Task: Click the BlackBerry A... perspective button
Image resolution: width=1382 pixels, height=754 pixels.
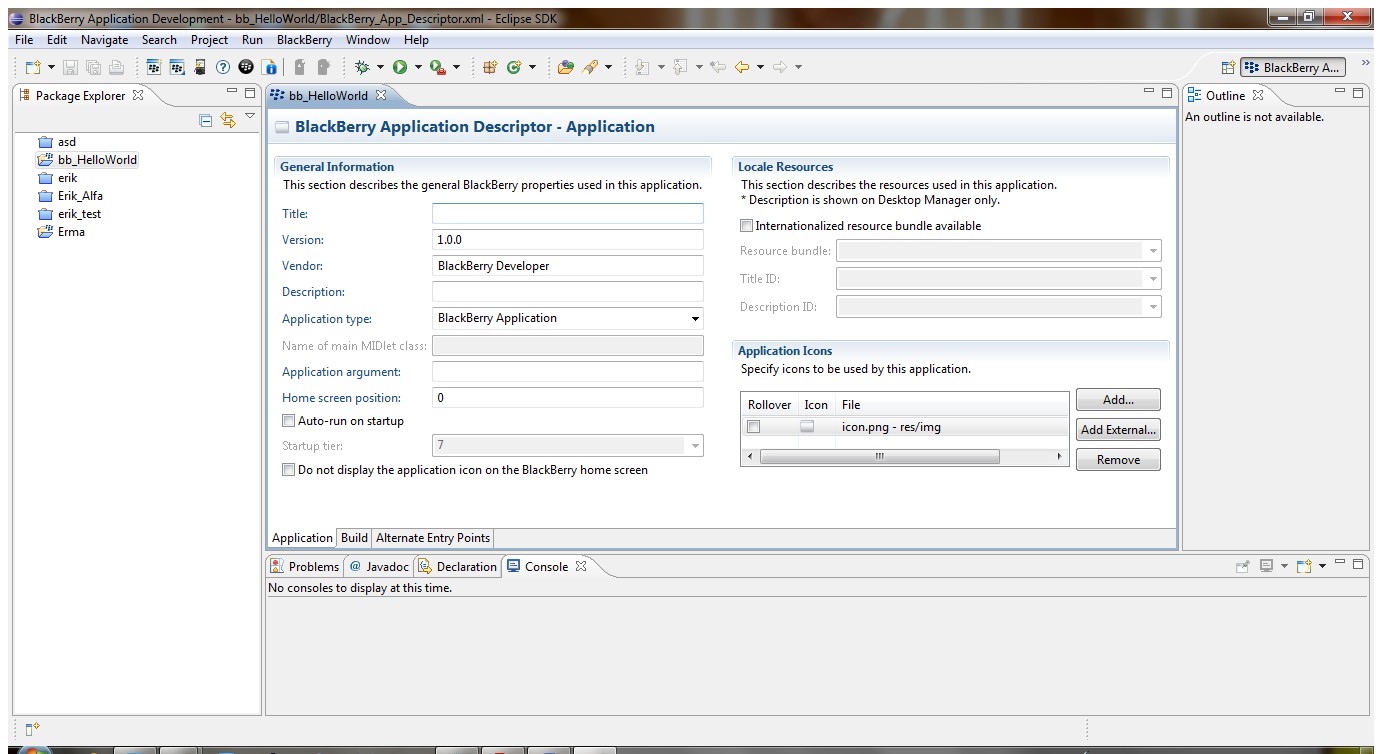Action: (x=1292, y=67)
